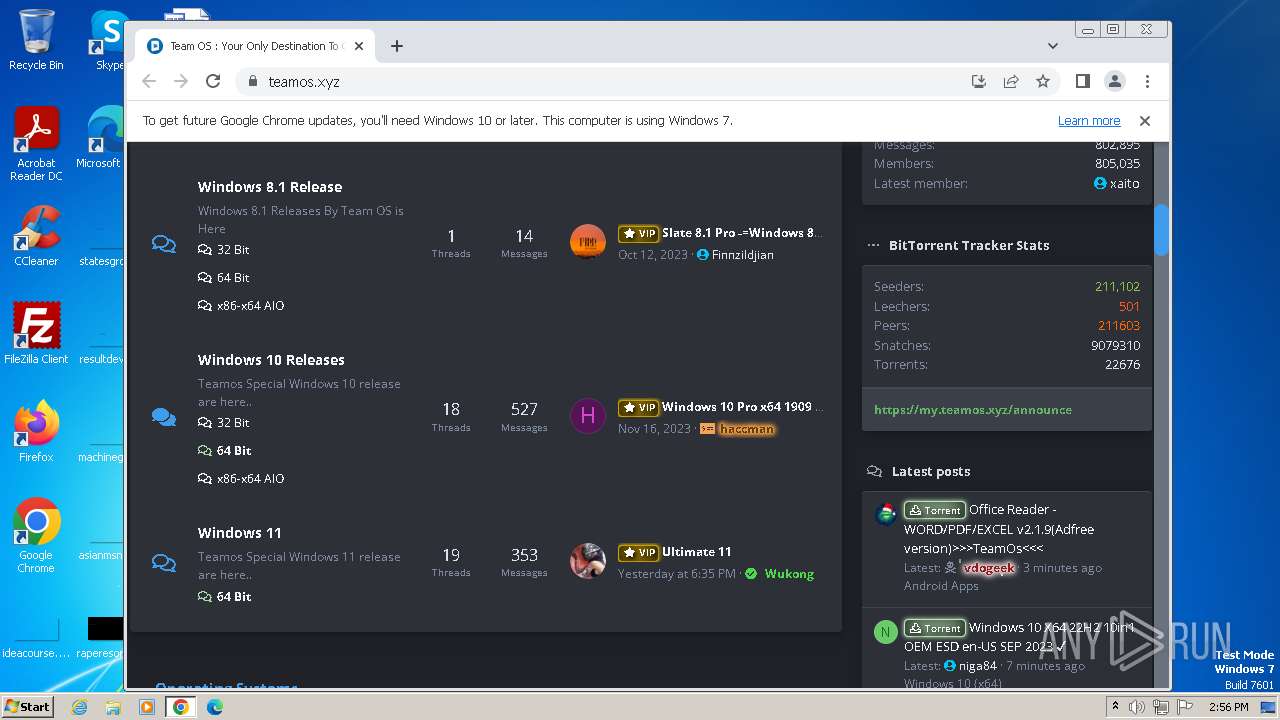The height and width of the screenshot is (720, 1280).
Task: Click the Windows 11 forum bubble icon
Action: point(164,562)
